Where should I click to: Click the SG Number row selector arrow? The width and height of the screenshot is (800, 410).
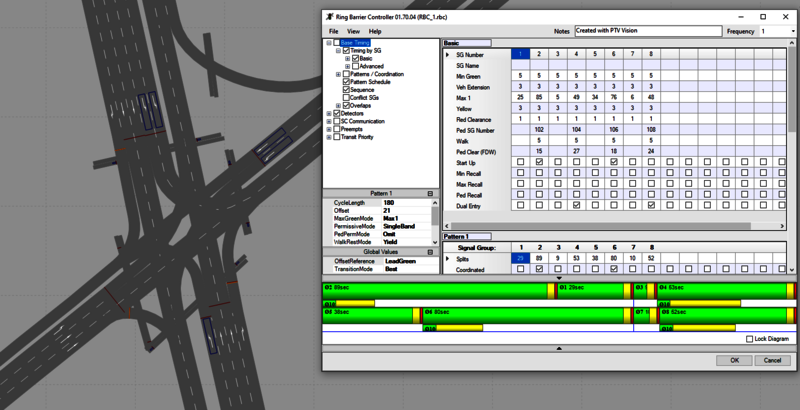tap(448, 54)
